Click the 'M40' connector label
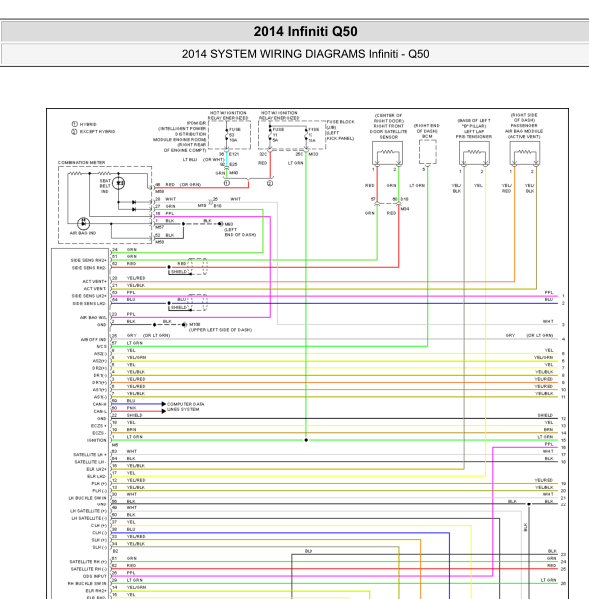This screenshot has height=599, width=589. pyautogui.click(x=233, y=173)
